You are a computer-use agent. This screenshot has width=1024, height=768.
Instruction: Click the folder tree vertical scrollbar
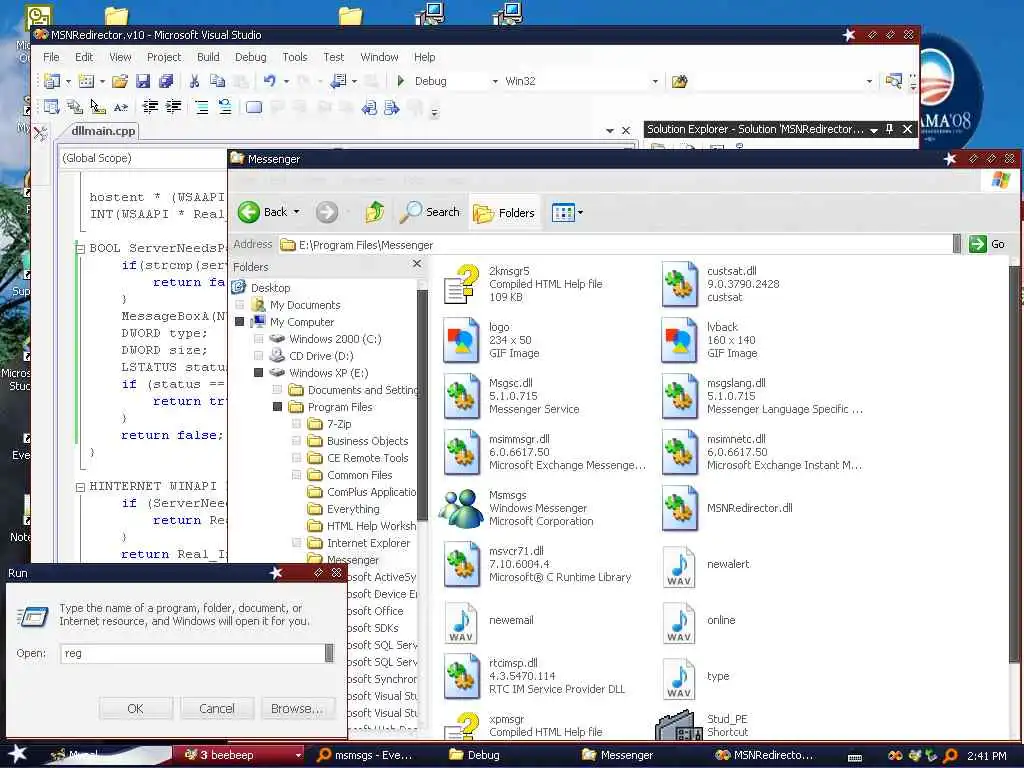pos(423,405)
